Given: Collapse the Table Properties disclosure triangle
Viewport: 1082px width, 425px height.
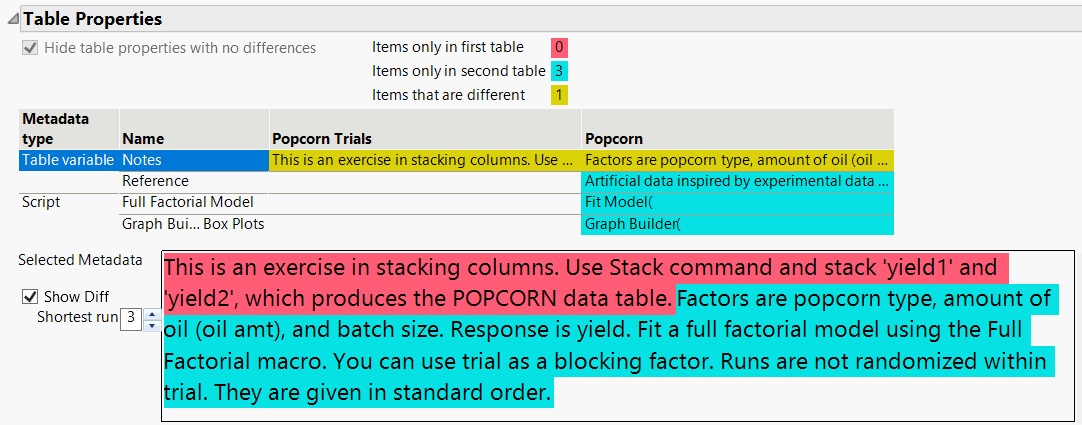Looking at the screenshot, I should 12,19.
